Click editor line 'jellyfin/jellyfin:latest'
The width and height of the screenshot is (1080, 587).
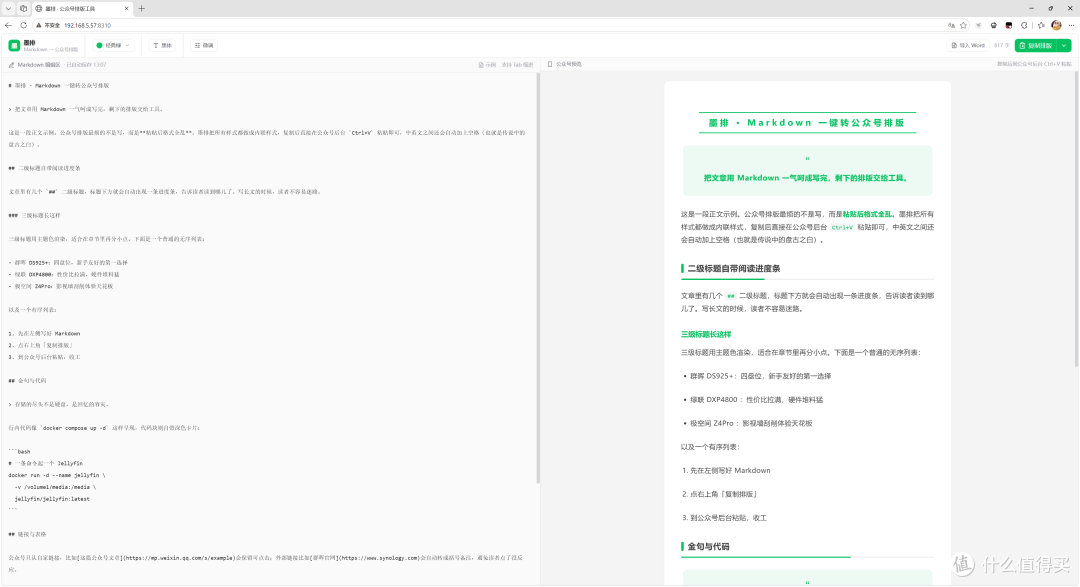pos(52,499)
